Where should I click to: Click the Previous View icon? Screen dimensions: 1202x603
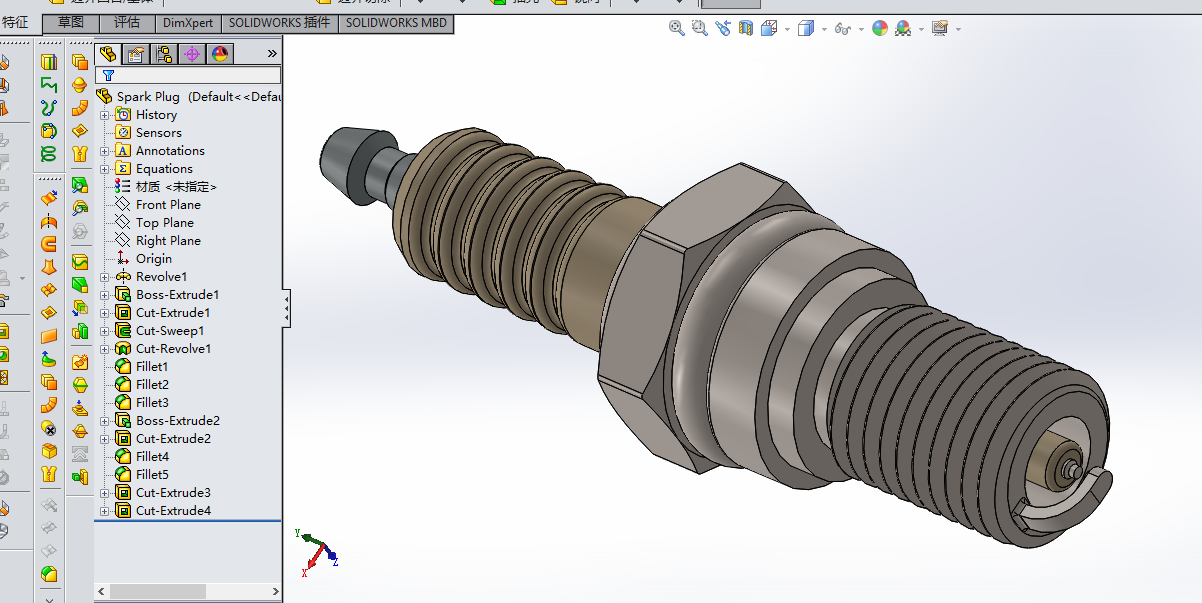point(724,29)
